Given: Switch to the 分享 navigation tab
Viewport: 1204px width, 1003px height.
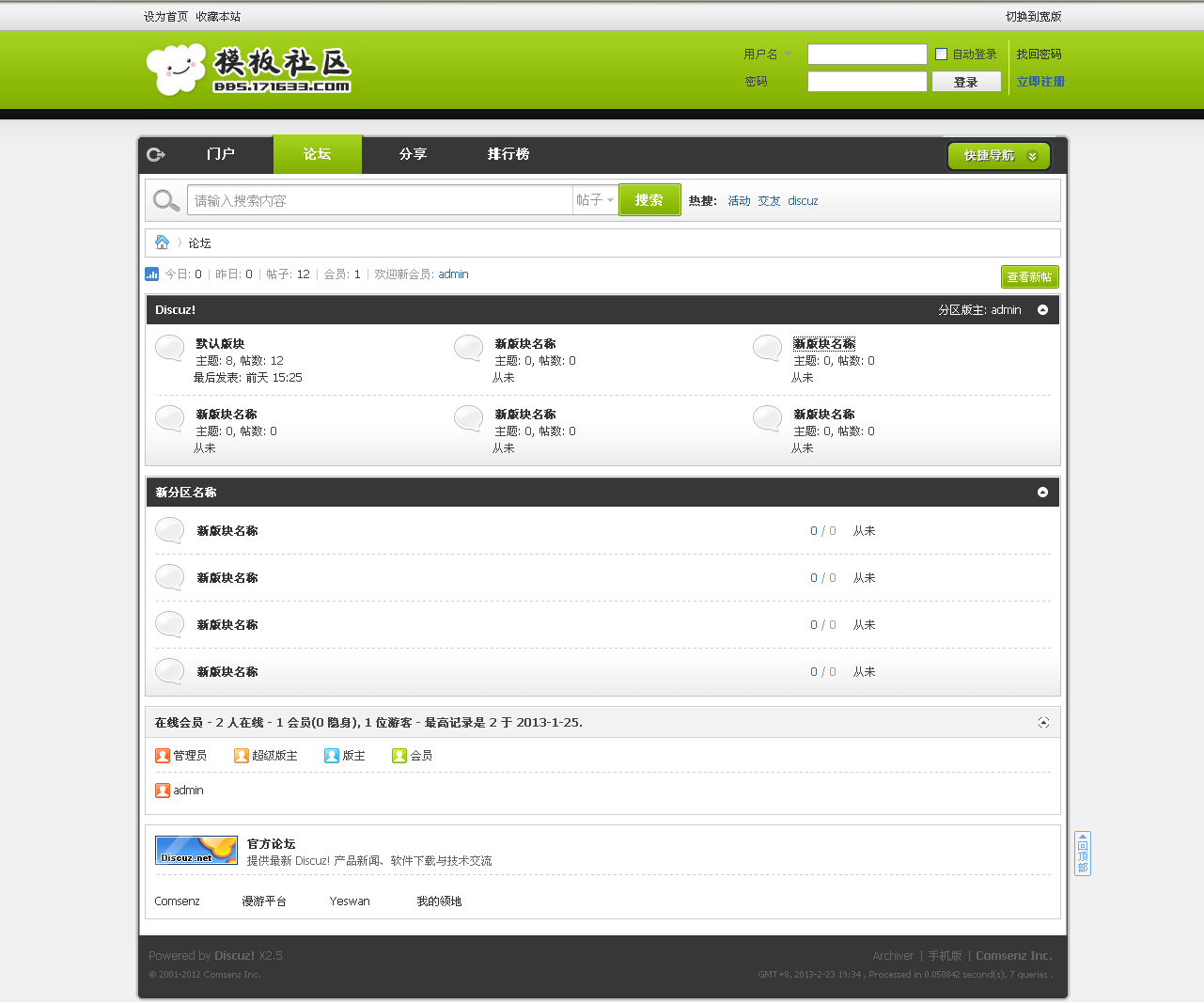Looking at the screenshot, I should coord(413,154).
